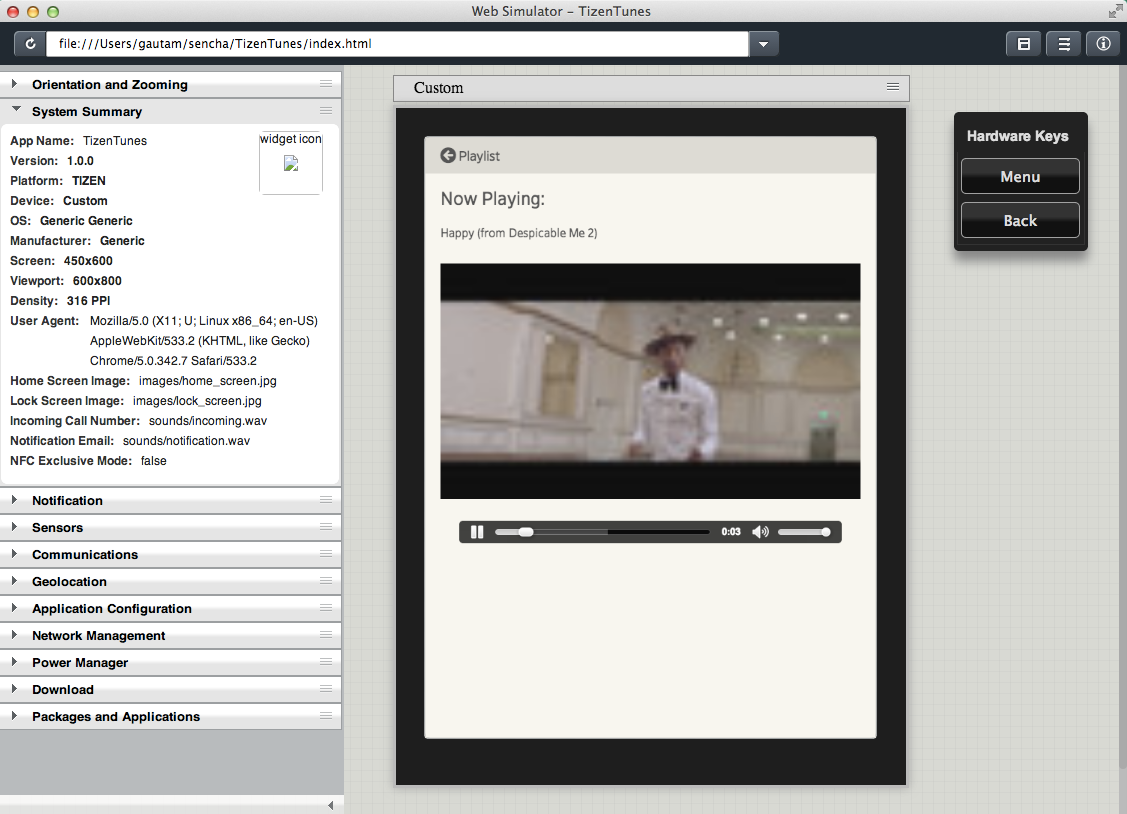Click the Communications panel drag handle

click(326, 553)
